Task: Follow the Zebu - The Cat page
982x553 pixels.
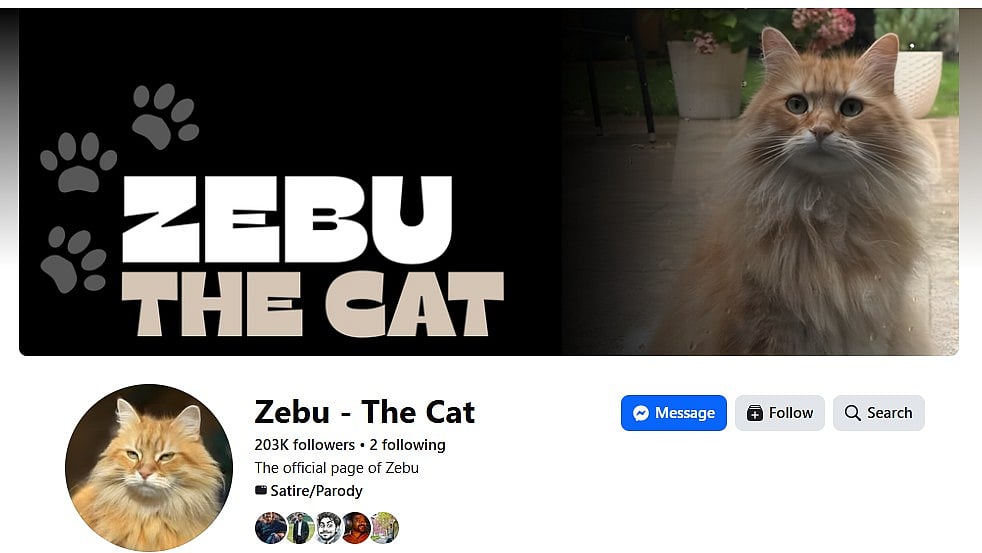Action: 780,413
